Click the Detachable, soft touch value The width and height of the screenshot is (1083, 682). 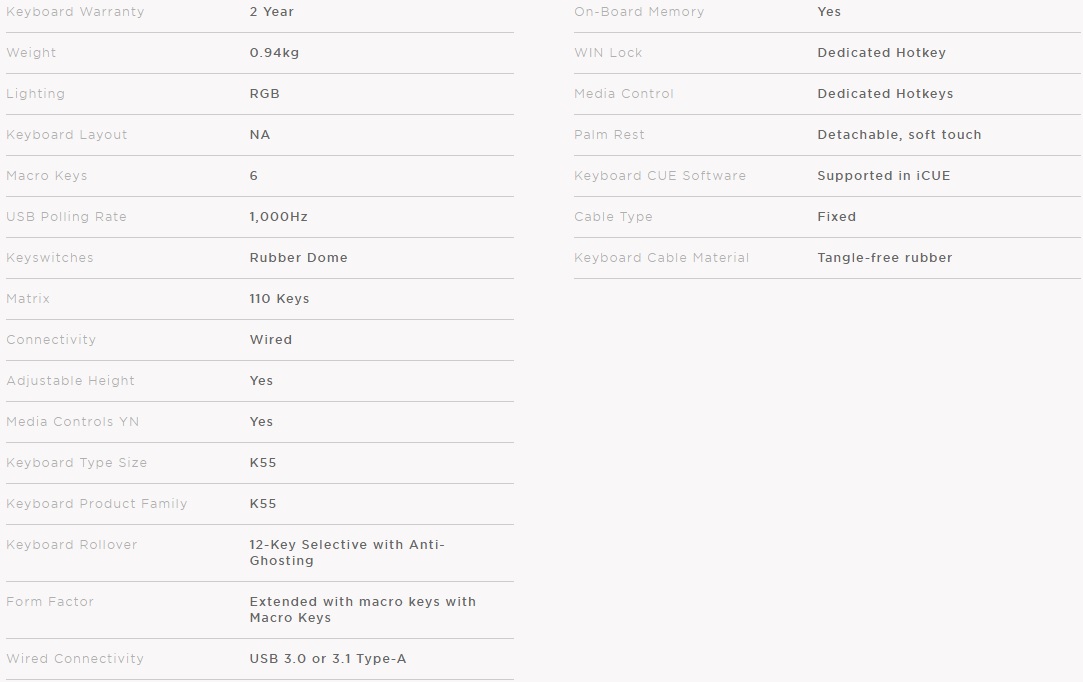tap(899, 135)
